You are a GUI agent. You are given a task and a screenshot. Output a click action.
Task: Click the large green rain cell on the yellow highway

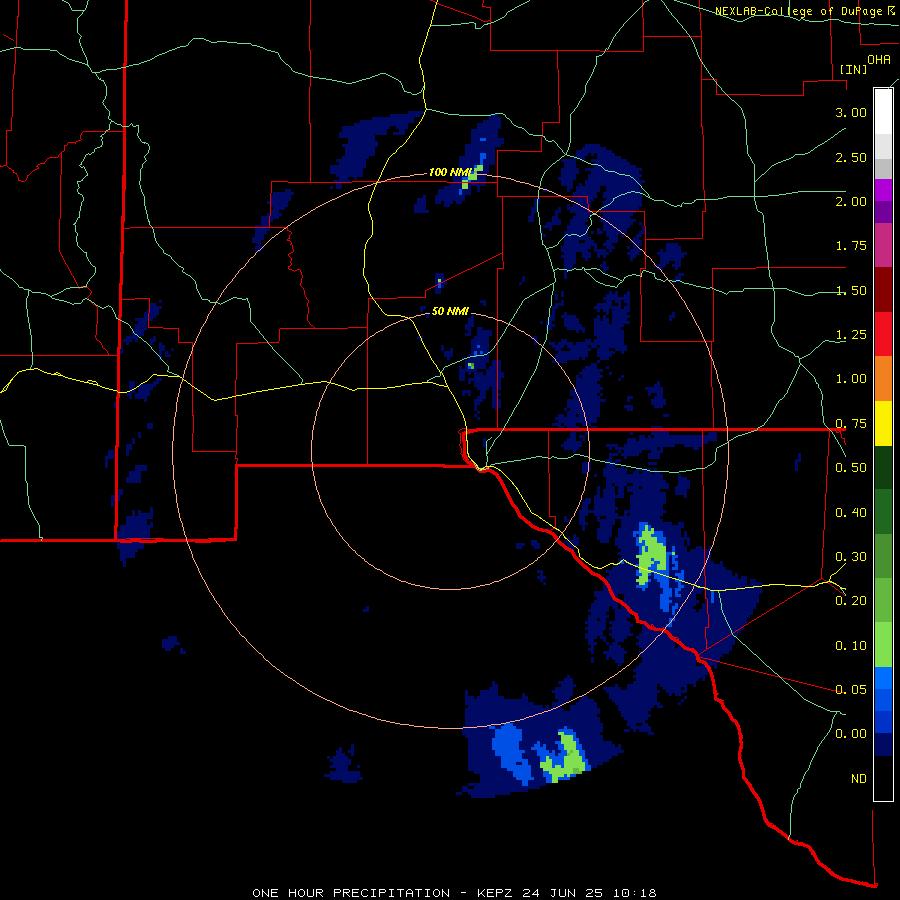point(650,554)
